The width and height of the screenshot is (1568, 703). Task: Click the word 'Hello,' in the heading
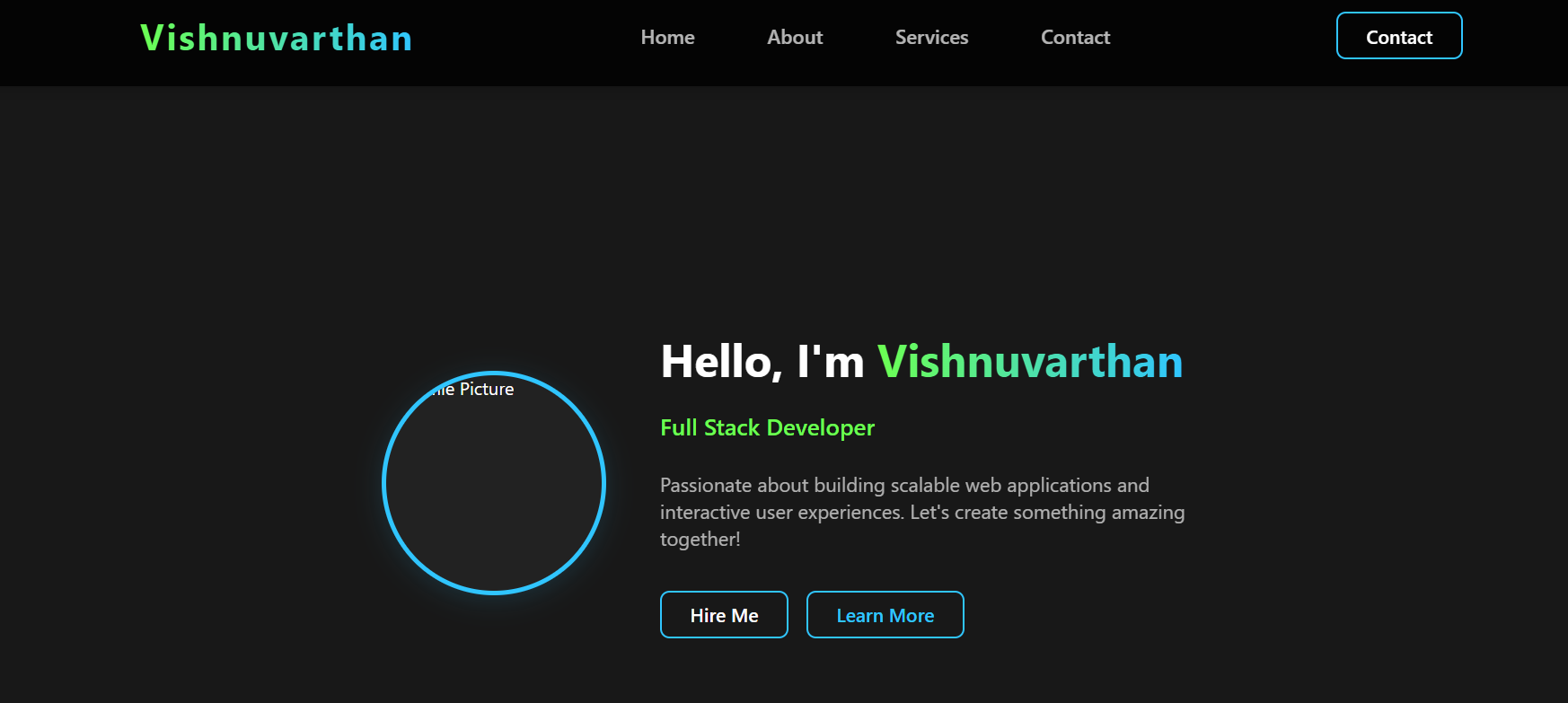tap(721, 362)
